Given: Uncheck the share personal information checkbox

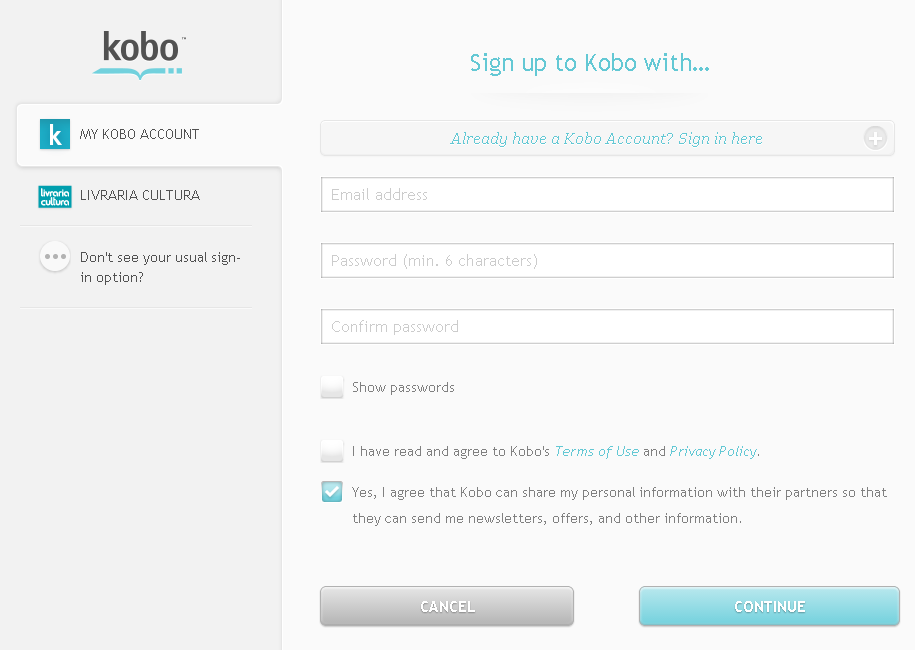Looking at the screenshot, I should (x=332, y=492).
